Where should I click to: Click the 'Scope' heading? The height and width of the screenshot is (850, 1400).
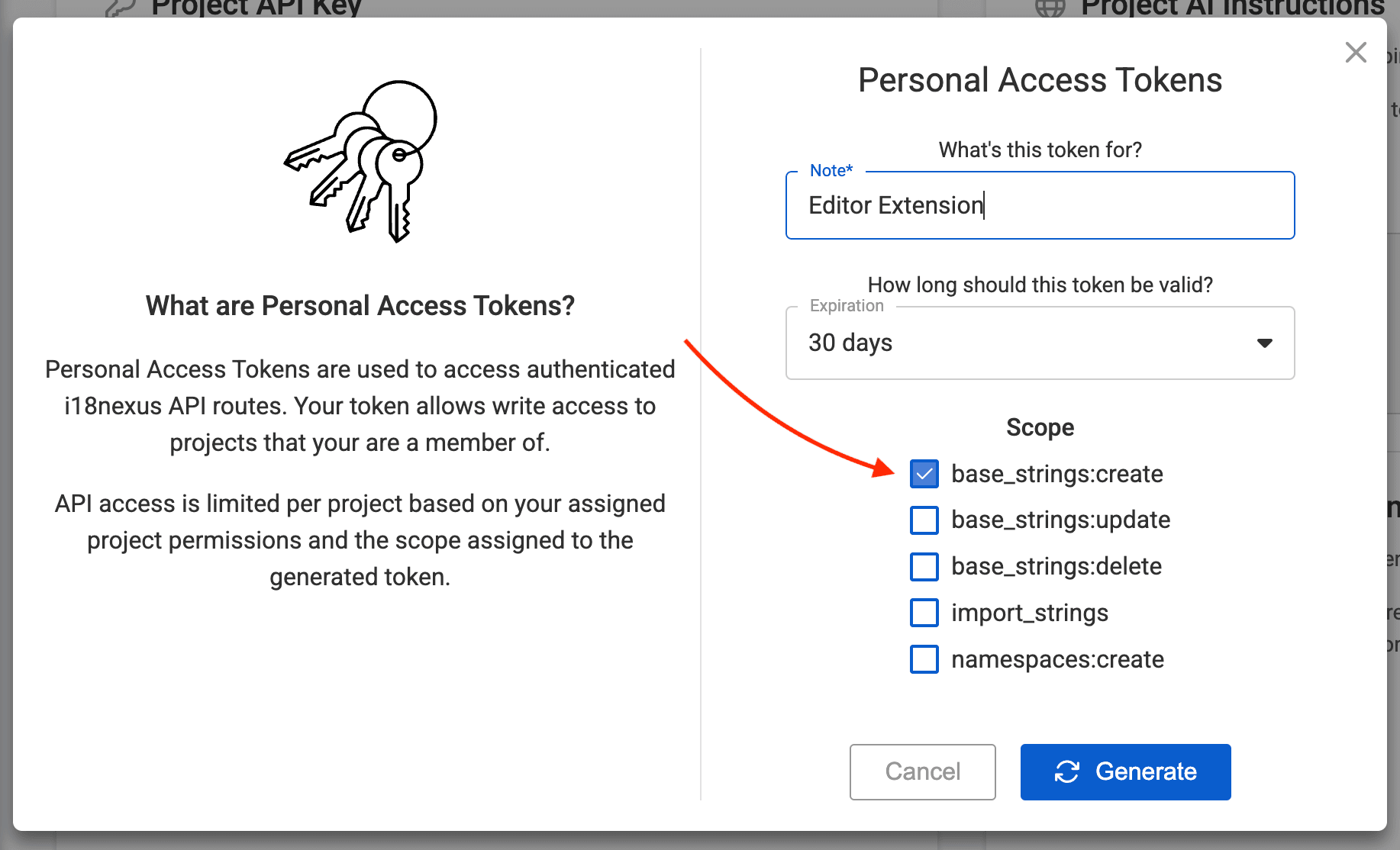pyautogui.click(x=1040, y=427)
